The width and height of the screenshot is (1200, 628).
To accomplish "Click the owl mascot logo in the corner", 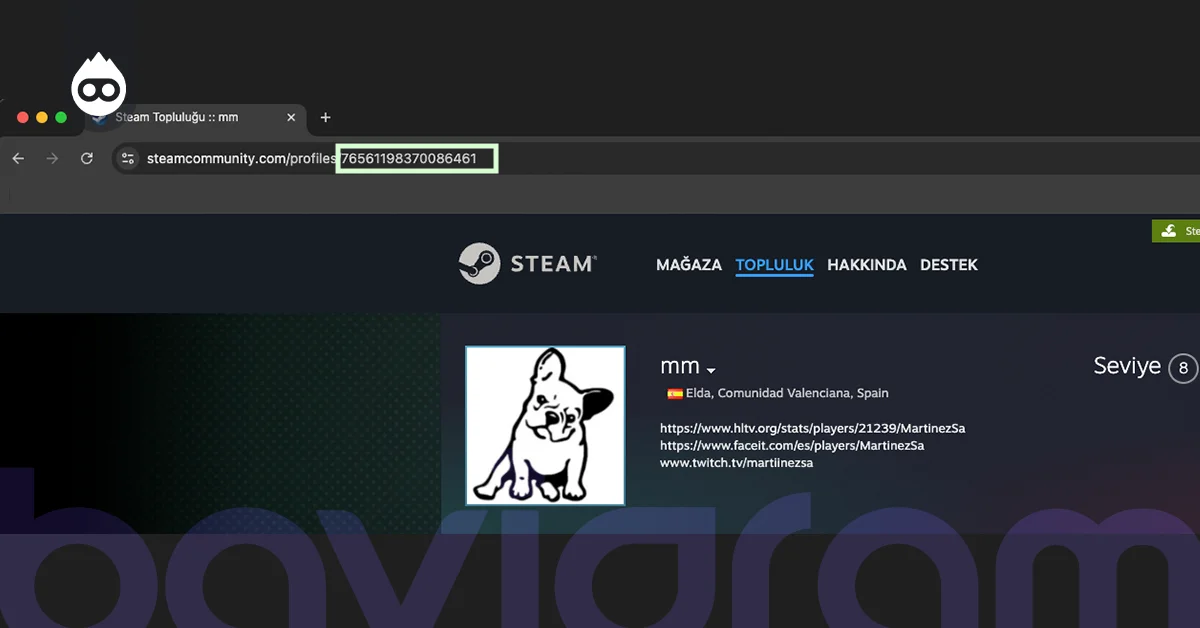I will point(99,85).
